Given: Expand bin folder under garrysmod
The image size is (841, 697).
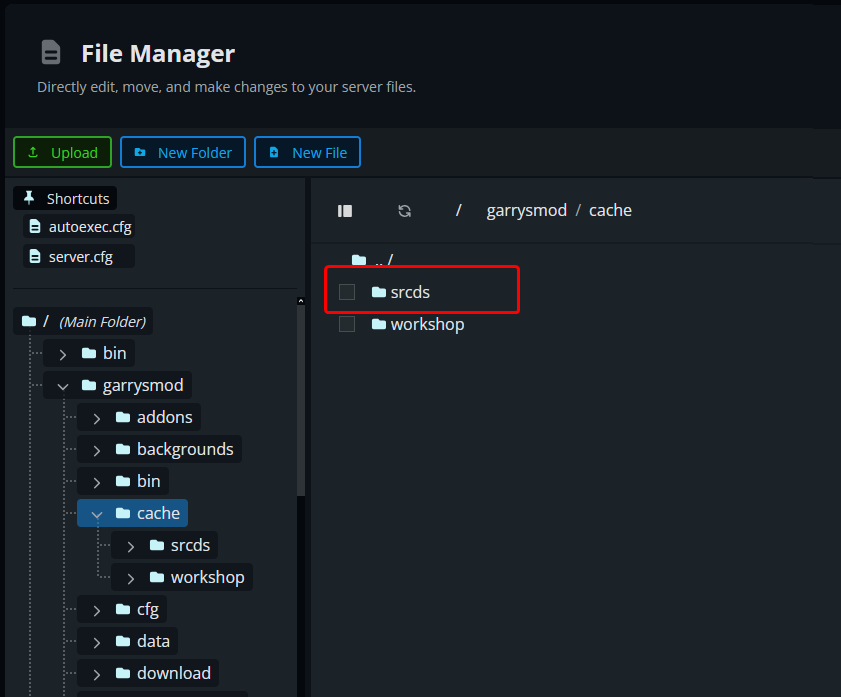Looking at the screenshot, I should tap(97, 482).
